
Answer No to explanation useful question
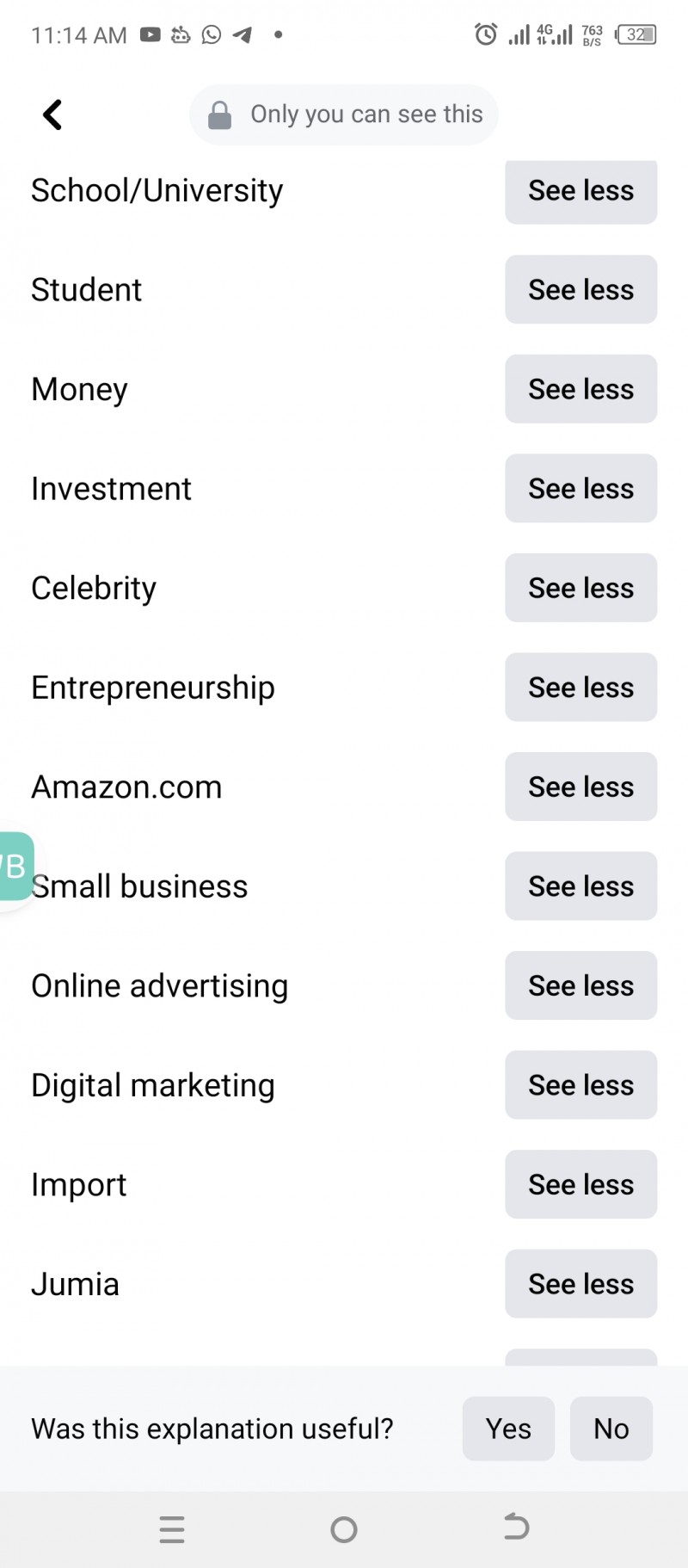(611, 1429)
